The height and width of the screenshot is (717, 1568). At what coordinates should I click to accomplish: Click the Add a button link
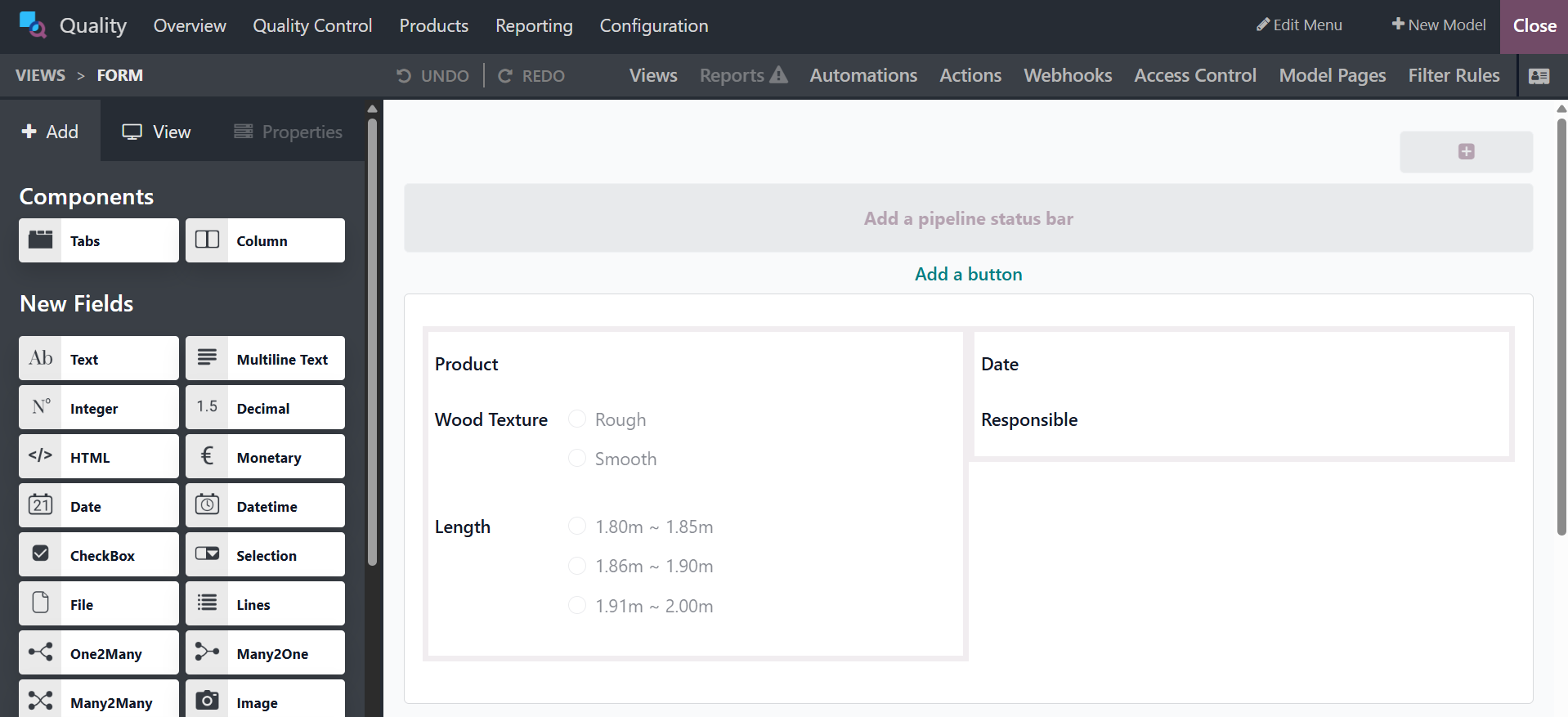point(968,275)
